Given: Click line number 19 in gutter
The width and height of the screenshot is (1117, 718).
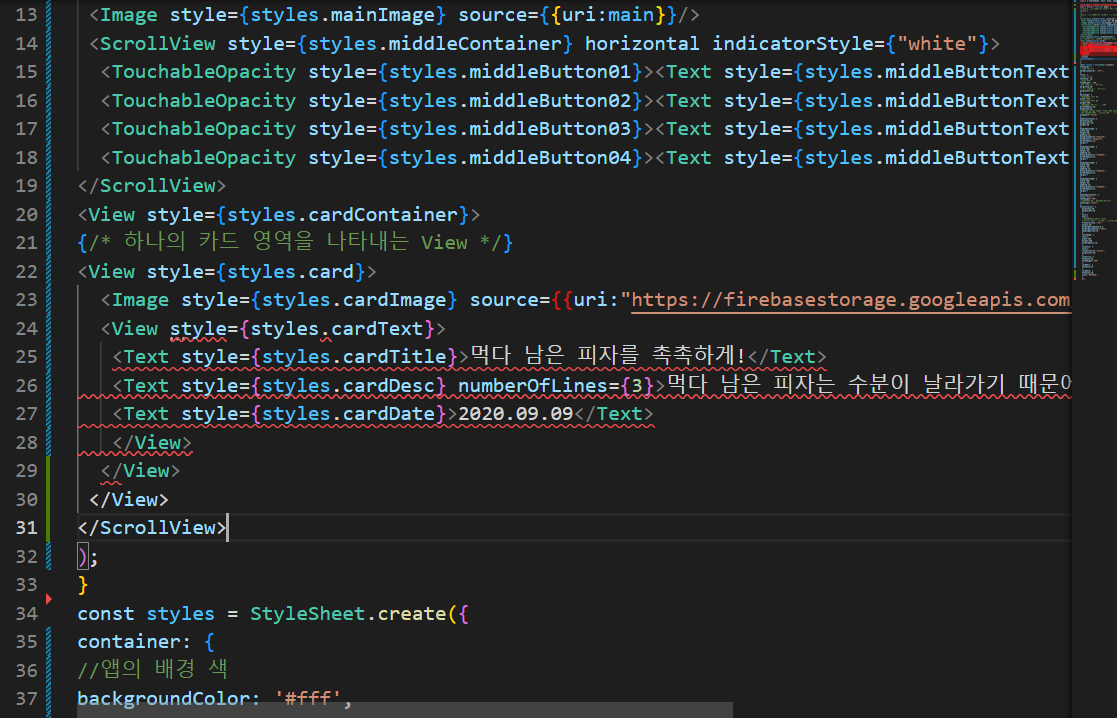Looking at the screenshot, I should click(26, 186).
